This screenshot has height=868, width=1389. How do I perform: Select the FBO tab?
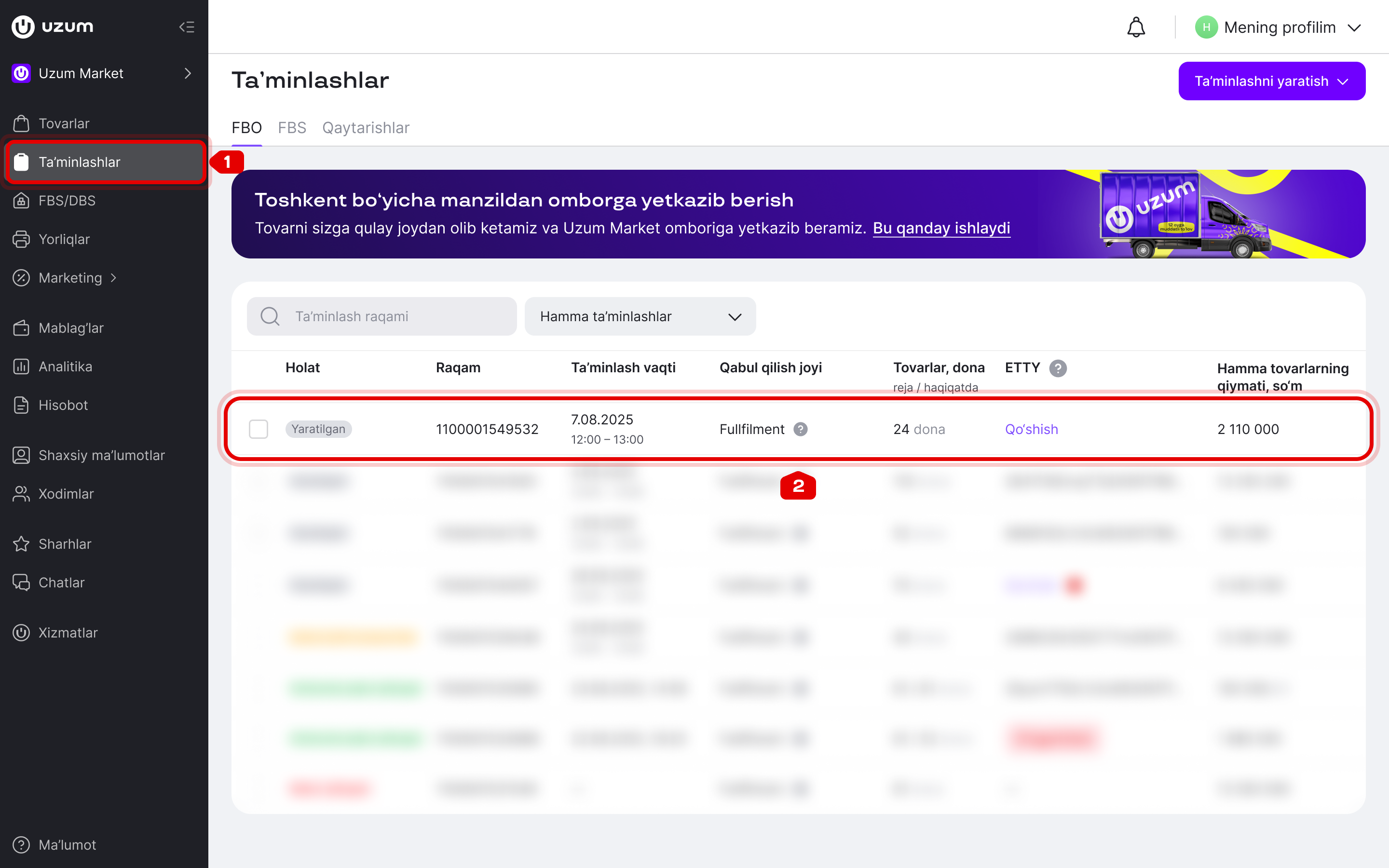pos(247,127)
